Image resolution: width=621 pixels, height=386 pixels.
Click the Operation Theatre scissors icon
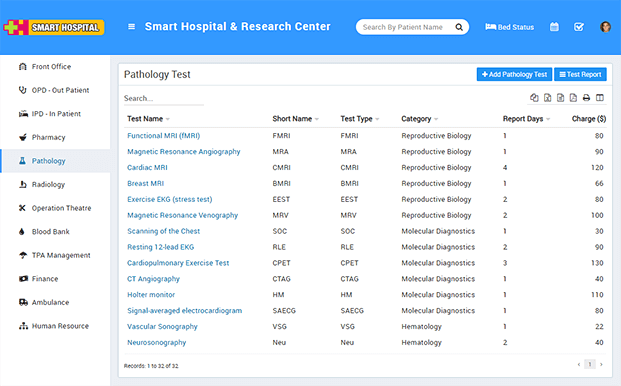click(x=22, y=208)
